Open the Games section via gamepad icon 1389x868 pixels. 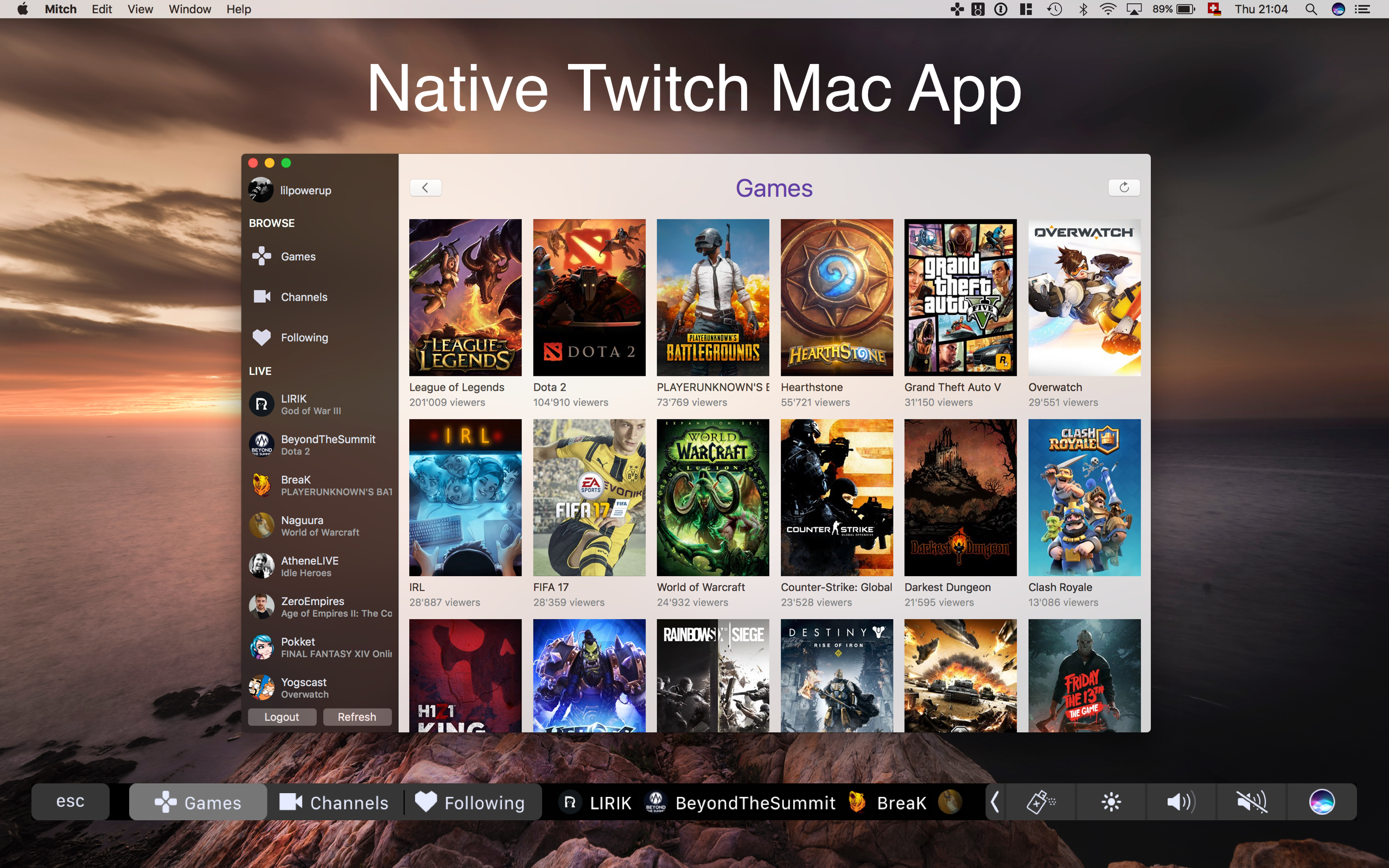pyautogui.click(x=262, y=257)
